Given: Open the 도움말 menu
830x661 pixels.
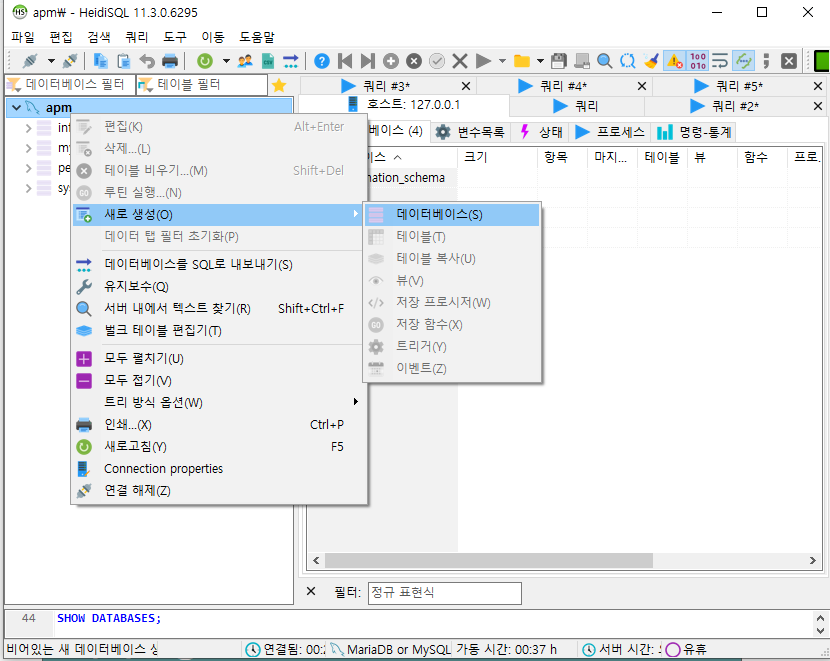Looking at the screenshot, I should click(x=257, y=37).
